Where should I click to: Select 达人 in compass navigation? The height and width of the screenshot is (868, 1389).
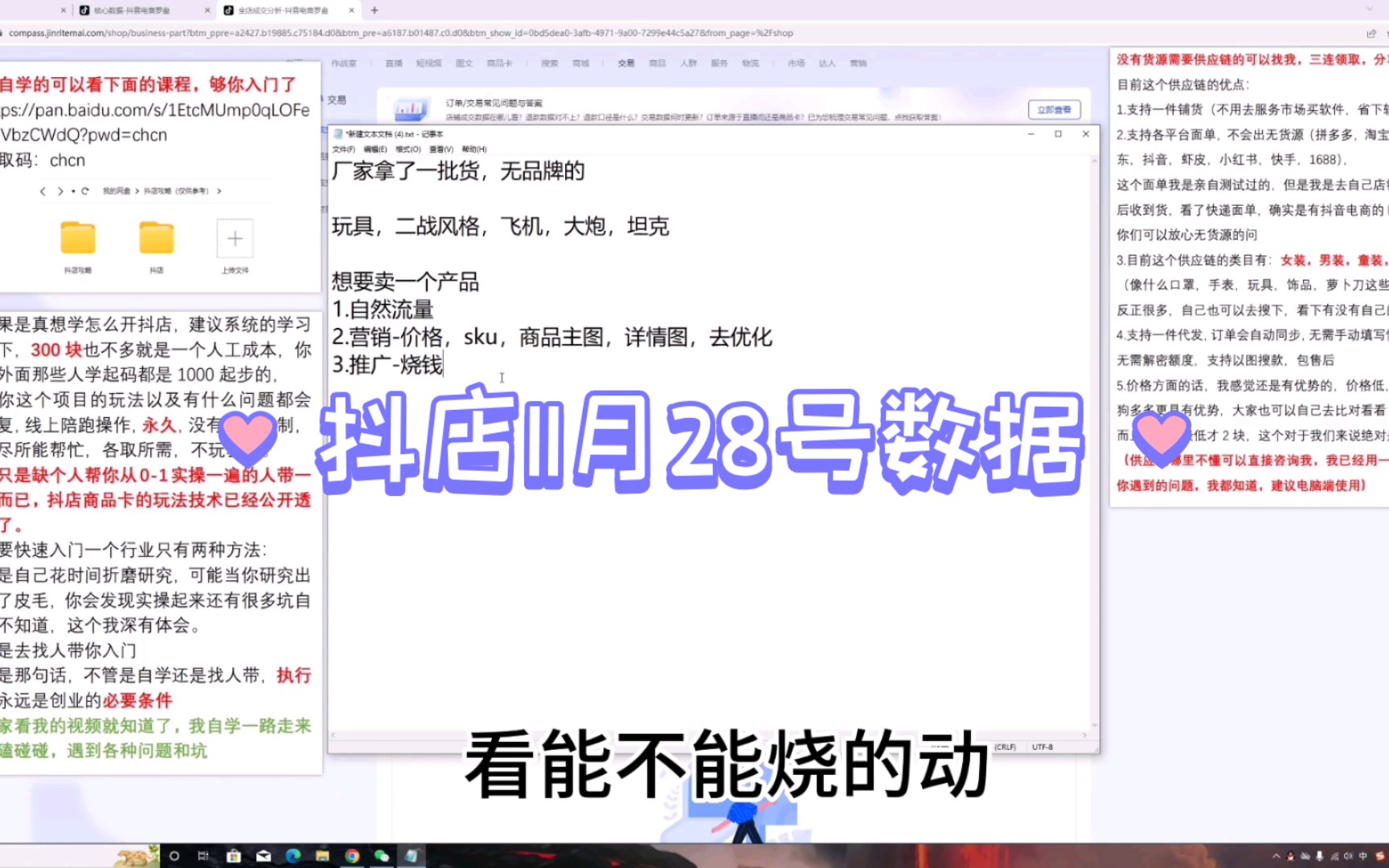coord(827,63)
